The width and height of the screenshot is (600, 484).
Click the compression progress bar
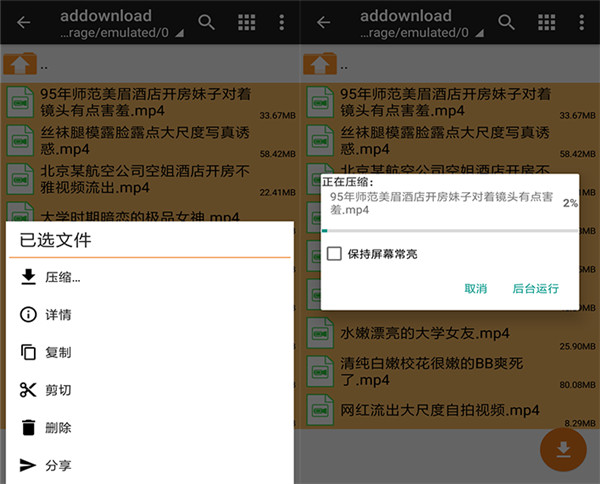coord(449,230)
